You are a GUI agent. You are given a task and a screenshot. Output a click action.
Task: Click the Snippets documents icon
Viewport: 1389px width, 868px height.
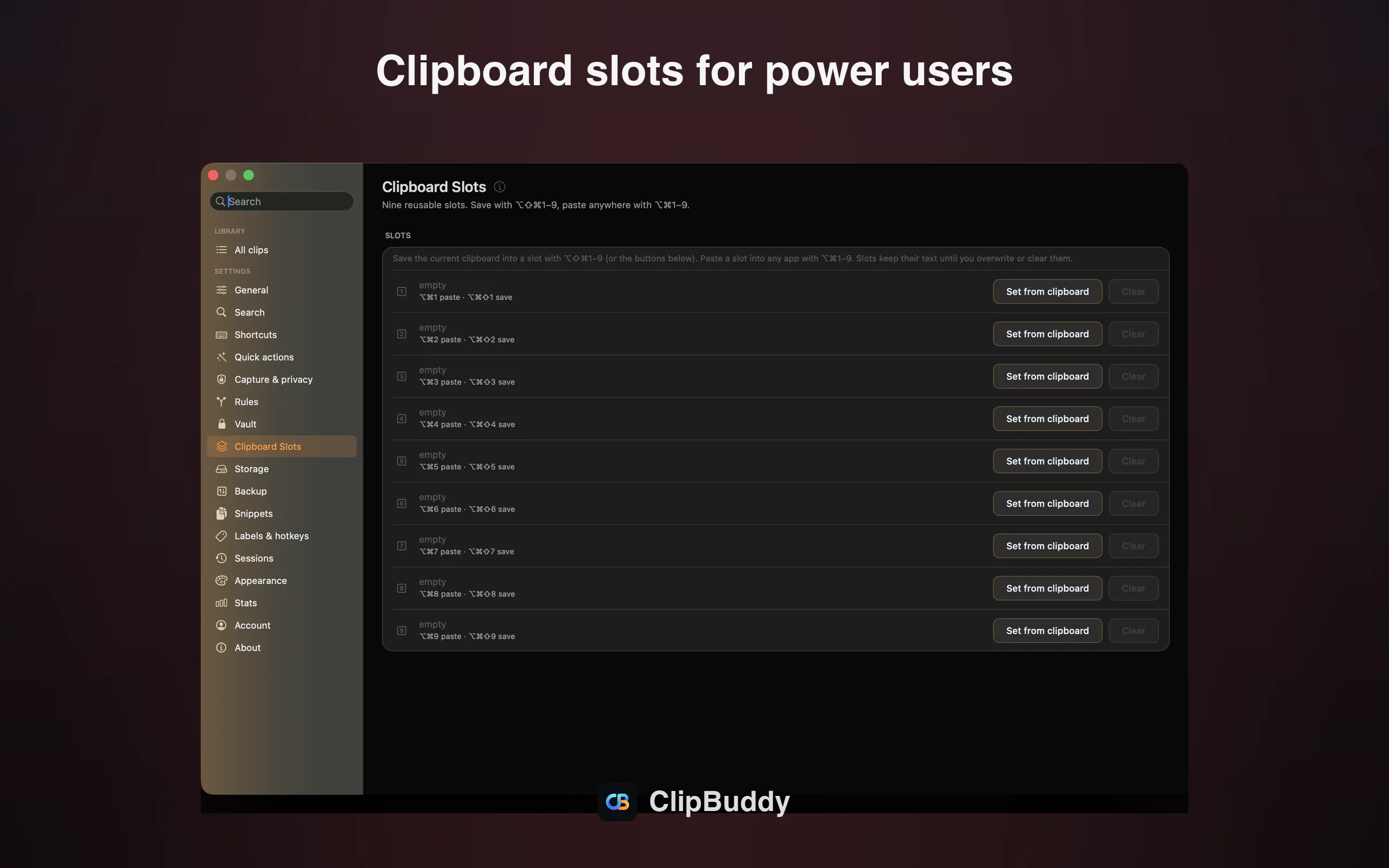click(x=221, y=513)
